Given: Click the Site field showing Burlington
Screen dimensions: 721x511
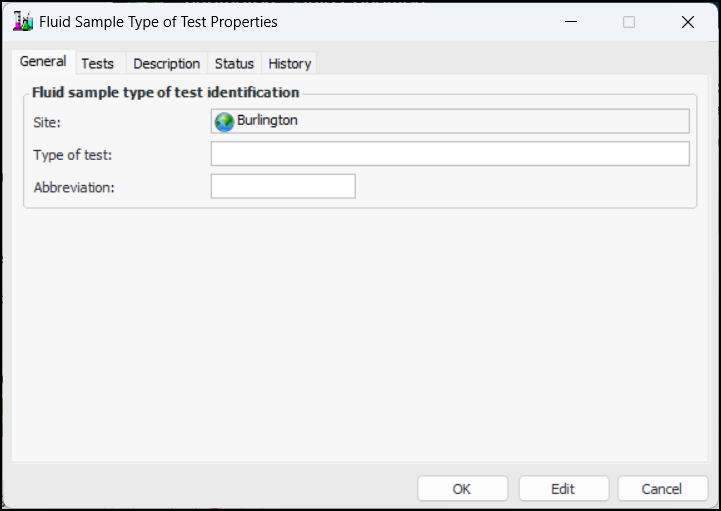Looking at the screenshot, I should pyautogui.click(x=450, y=121).
